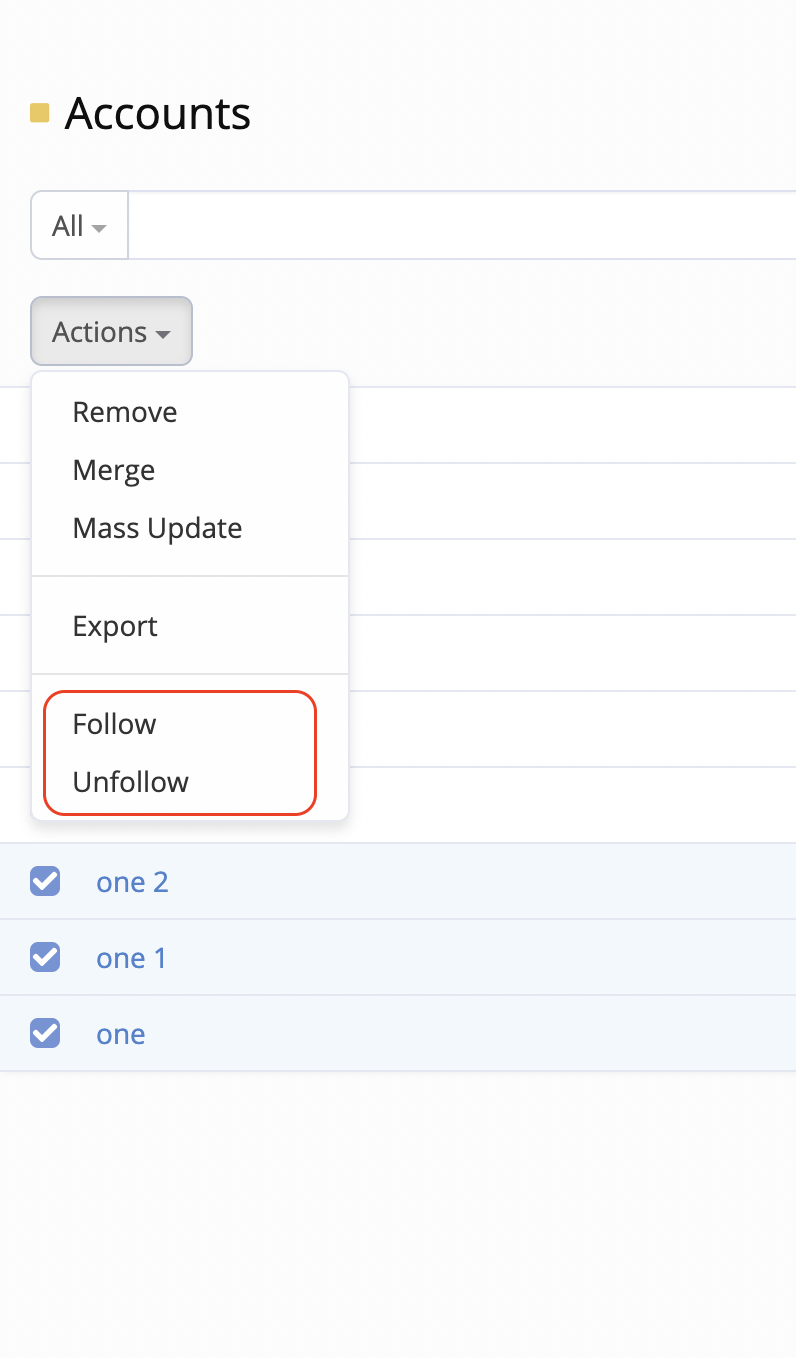
Task: Click the Accounts page heading
Action: click(x=157, y=114)
